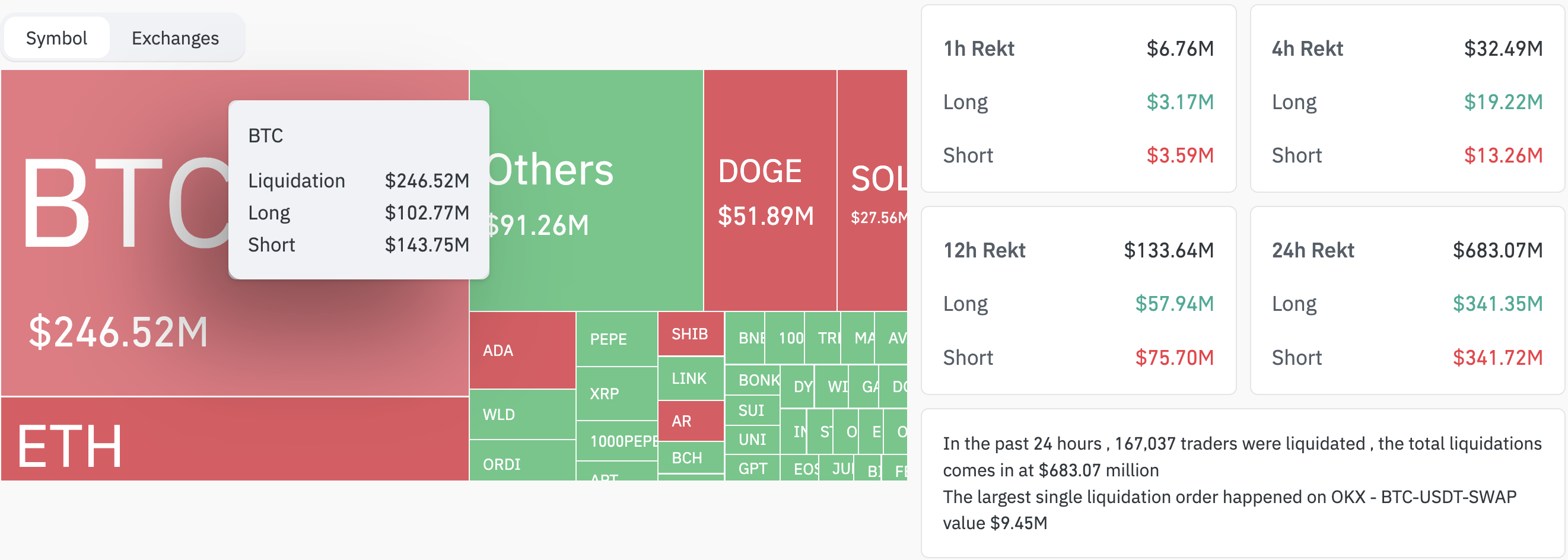Click the SOL treemap tile
1568x560 pixels.
(x=872, y=190)
